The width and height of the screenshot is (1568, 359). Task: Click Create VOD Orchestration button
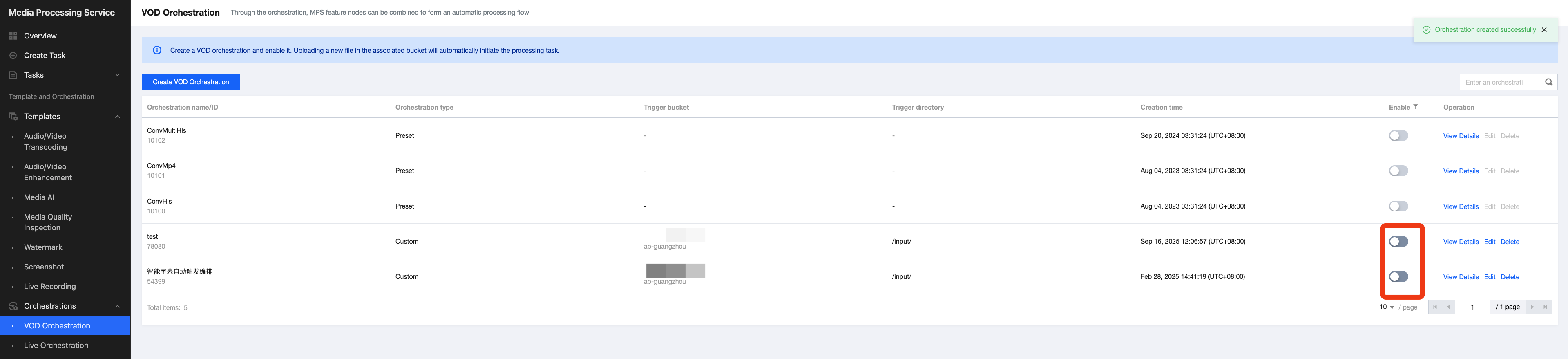190,82
